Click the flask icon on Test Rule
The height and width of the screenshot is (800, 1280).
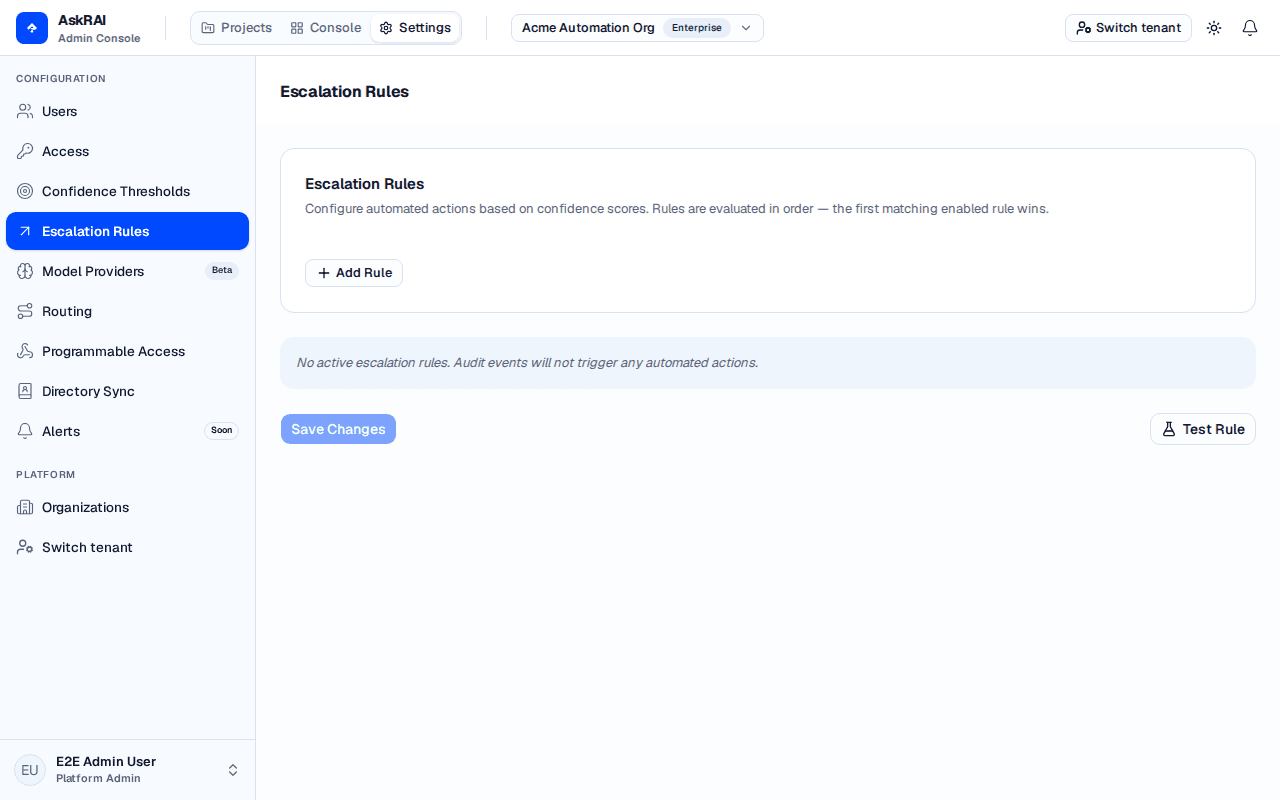pyautogui.click(x=1169, y=429)
